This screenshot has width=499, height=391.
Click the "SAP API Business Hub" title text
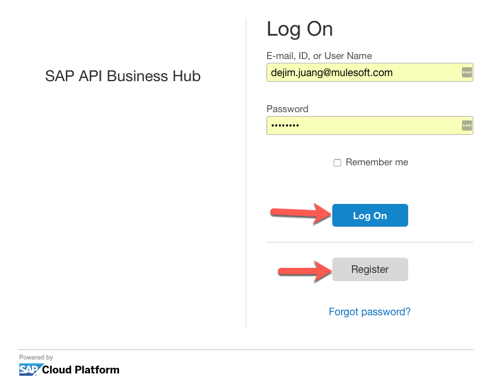click(x=123, y=76)
